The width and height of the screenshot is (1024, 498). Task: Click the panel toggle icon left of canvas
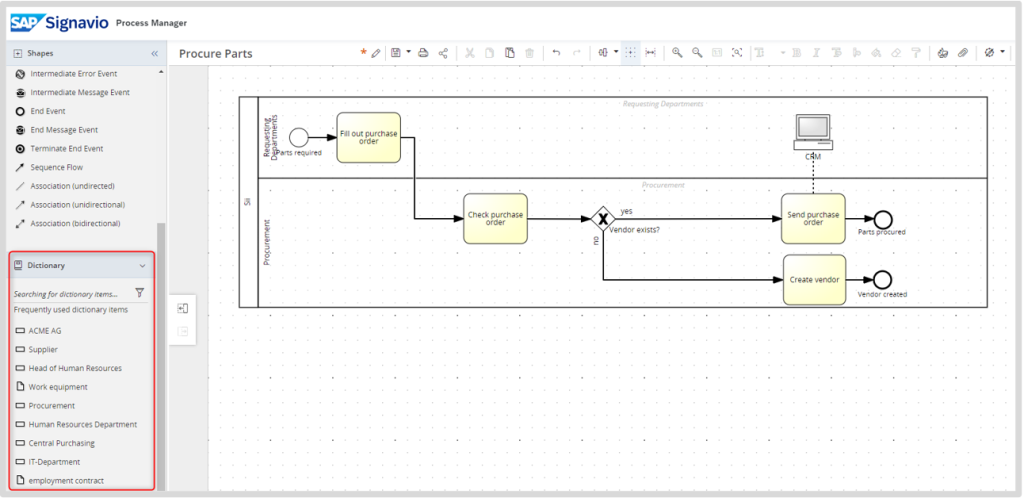183,309
